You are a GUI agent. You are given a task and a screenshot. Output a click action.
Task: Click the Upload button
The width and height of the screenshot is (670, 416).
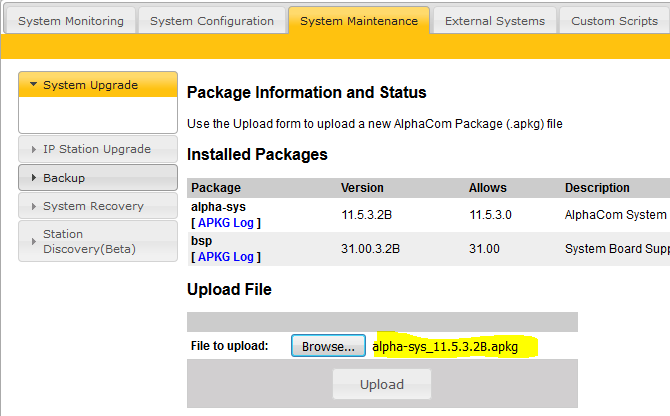pos(381,384)
